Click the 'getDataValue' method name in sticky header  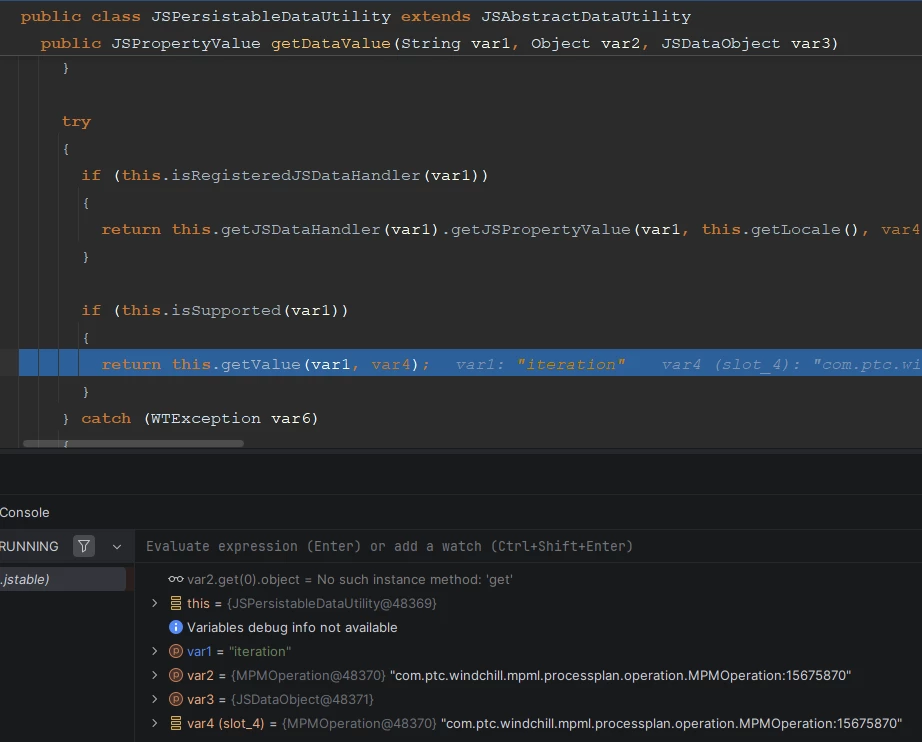coord(330,44)
